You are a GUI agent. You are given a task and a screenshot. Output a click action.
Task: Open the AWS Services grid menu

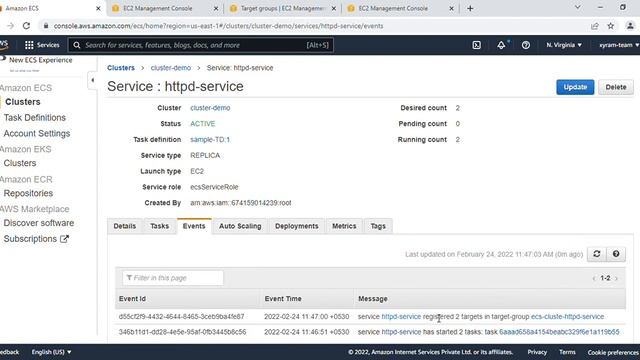42,45
